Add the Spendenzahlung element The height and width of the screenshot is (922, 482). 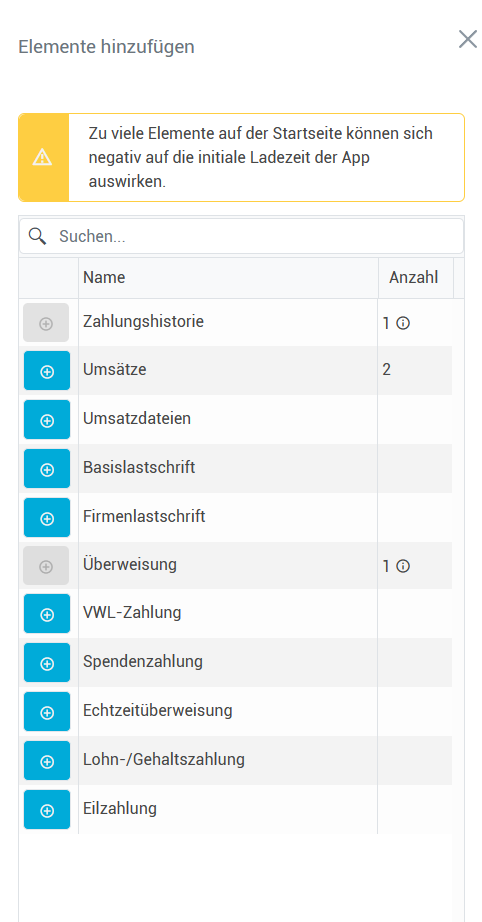(x=47, y=663)
